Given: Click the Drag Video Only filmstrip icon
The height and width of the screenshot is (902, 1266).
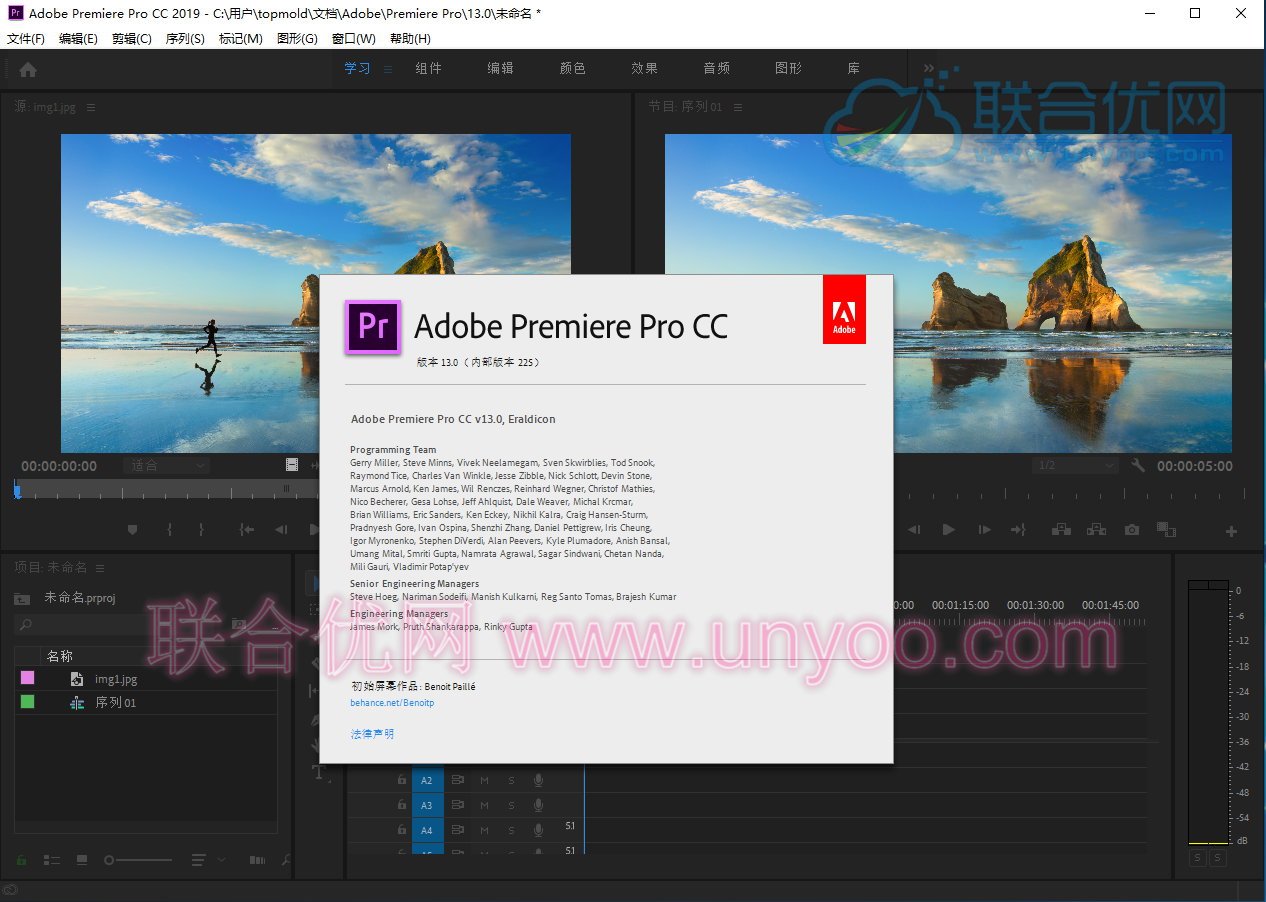Looking at the screenshot, I should point(292,465).
